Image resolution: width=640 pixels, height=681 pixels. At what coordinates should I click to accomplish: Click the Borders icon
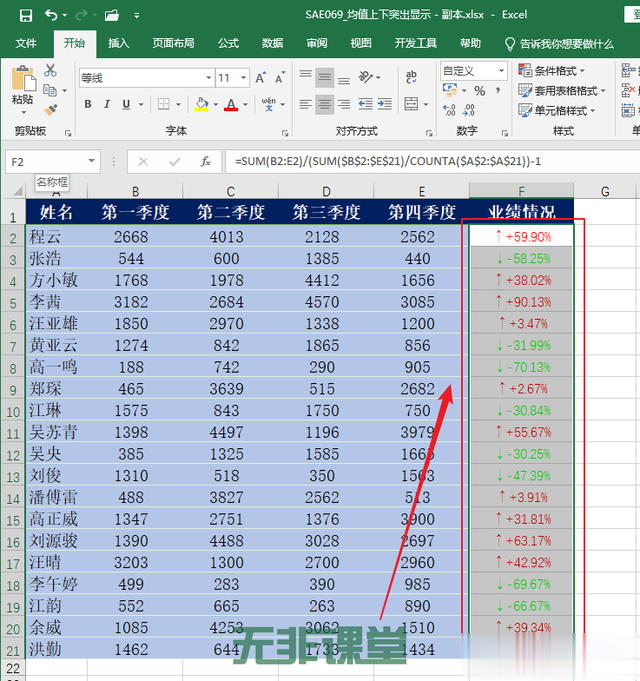pyautogui.click(x=164, y=104)
